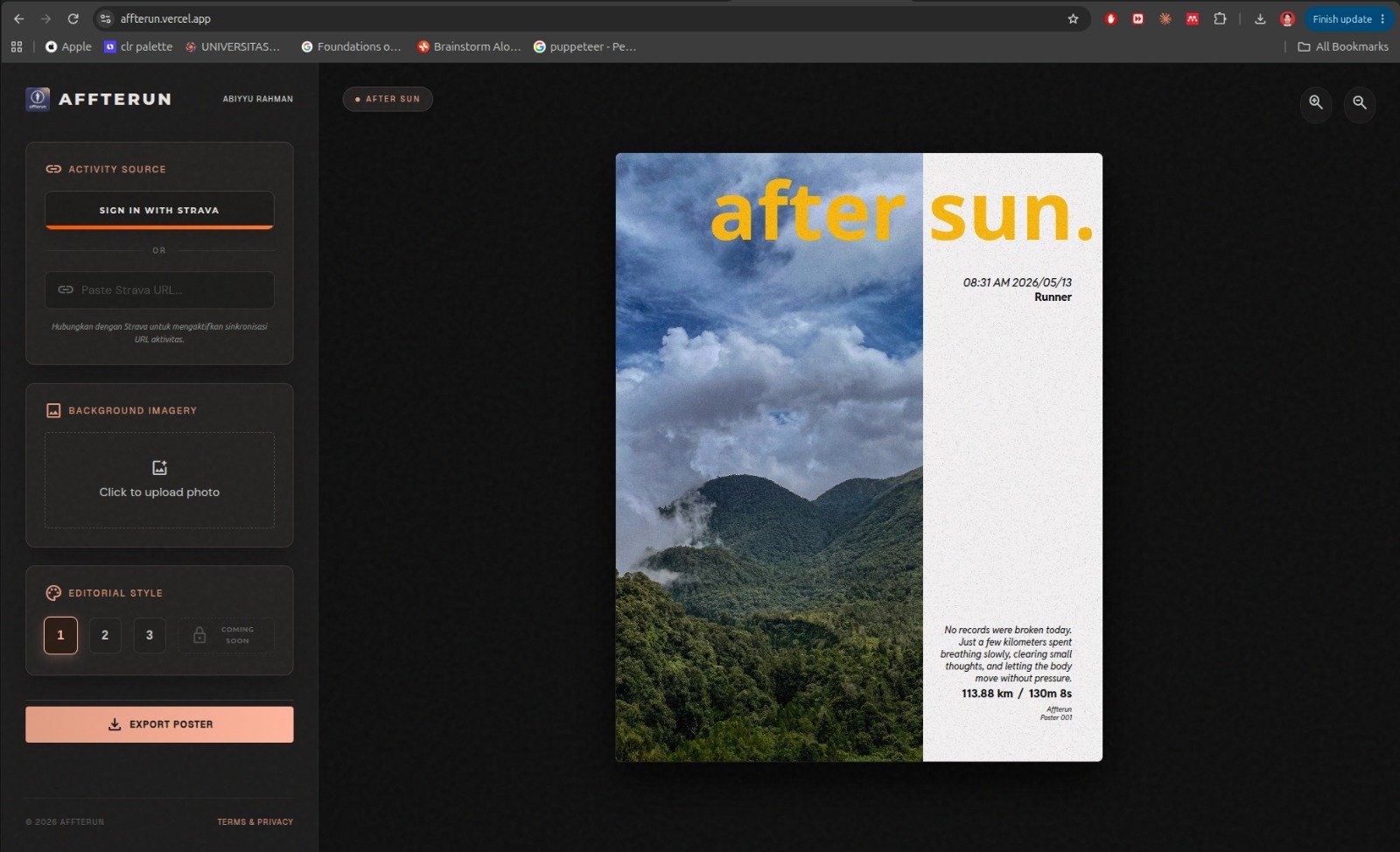Click the Affterun logo icon
This screenshot has height=852, width=1400.
38,99
